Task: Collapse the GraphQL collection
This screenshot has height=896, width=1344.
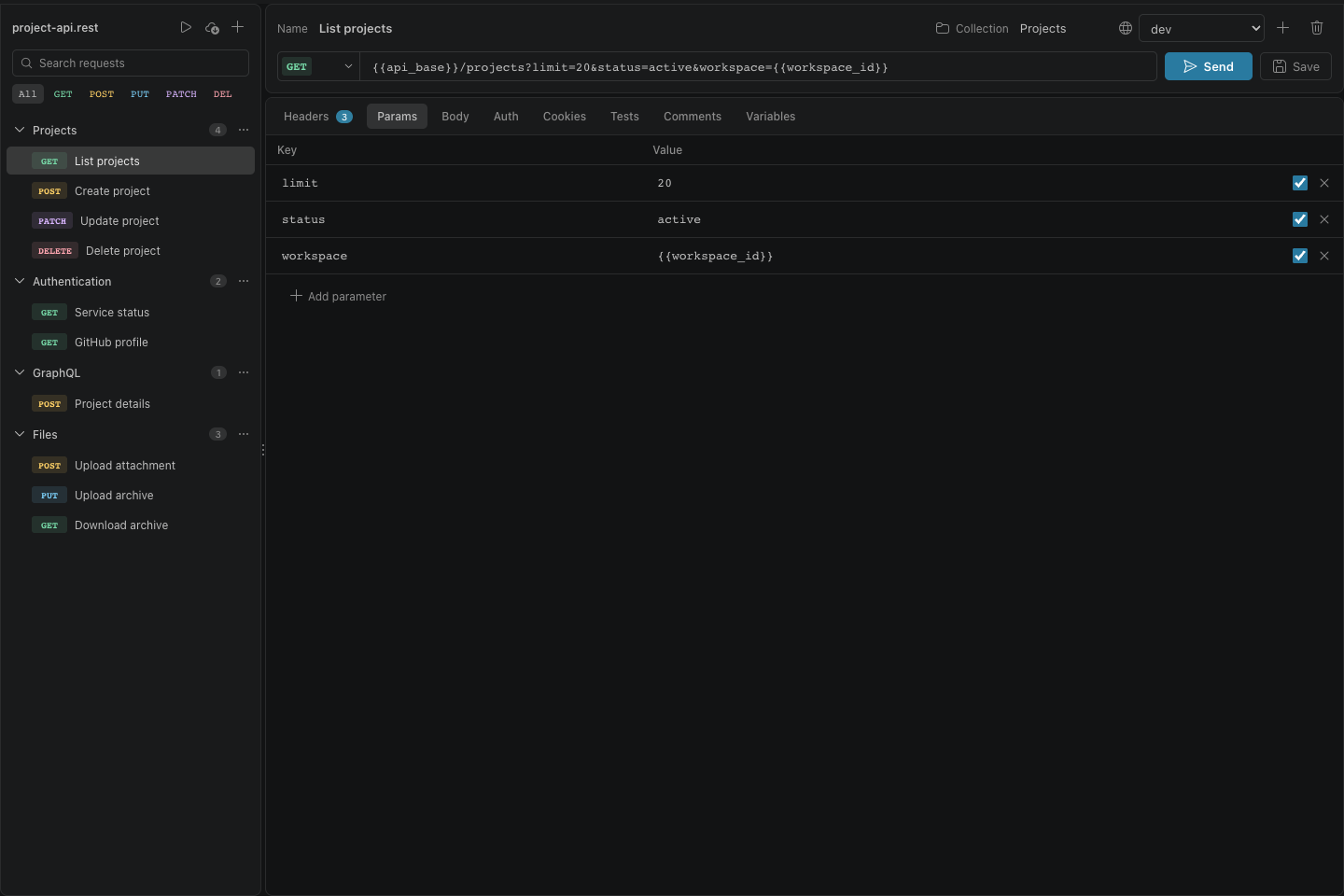Action: [x=20, y=372]
